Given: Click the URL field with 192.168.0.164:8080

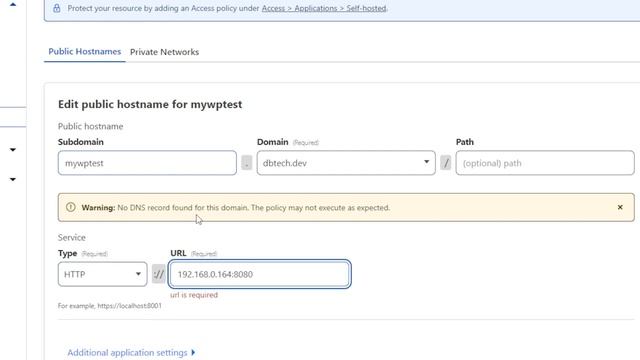Looking at the screenshot, I should (260, 274).
